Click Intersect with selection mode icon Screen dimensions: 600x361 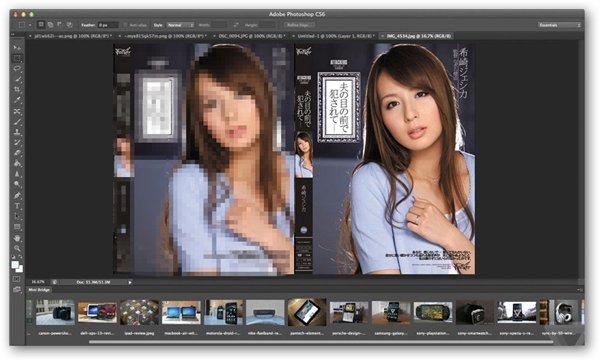coord(69,25)
